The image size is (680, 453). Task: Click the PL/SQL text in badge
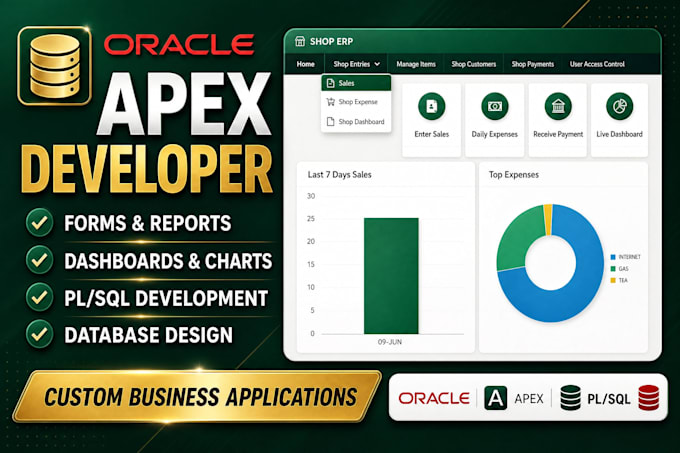[x=608, y=399]
